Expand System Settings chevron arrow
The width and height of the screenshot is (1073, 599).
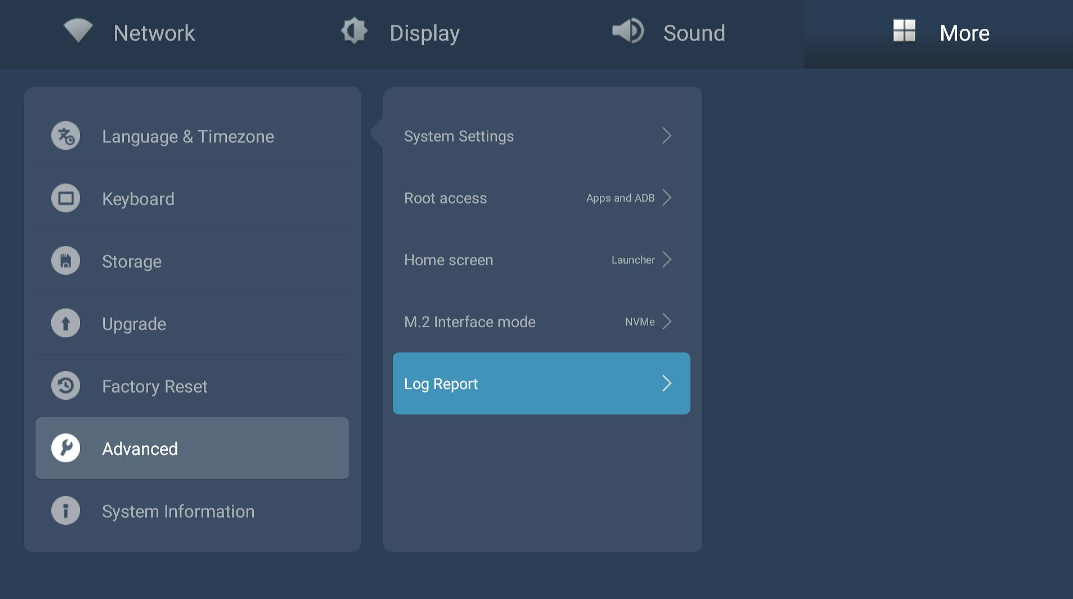[667, 136]
